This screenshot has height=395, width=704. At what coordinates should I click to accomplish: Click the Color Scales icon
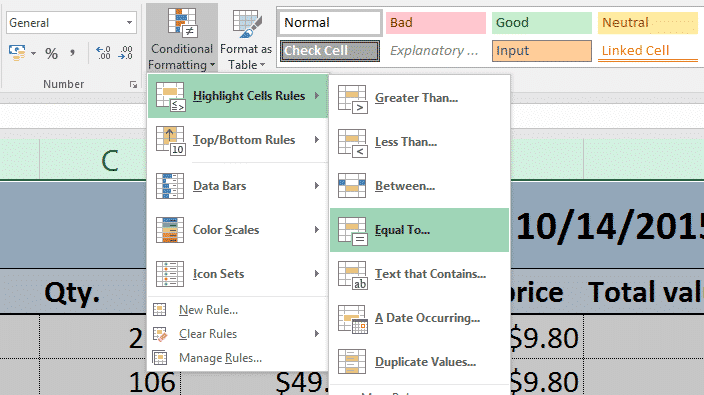(170, 230)
